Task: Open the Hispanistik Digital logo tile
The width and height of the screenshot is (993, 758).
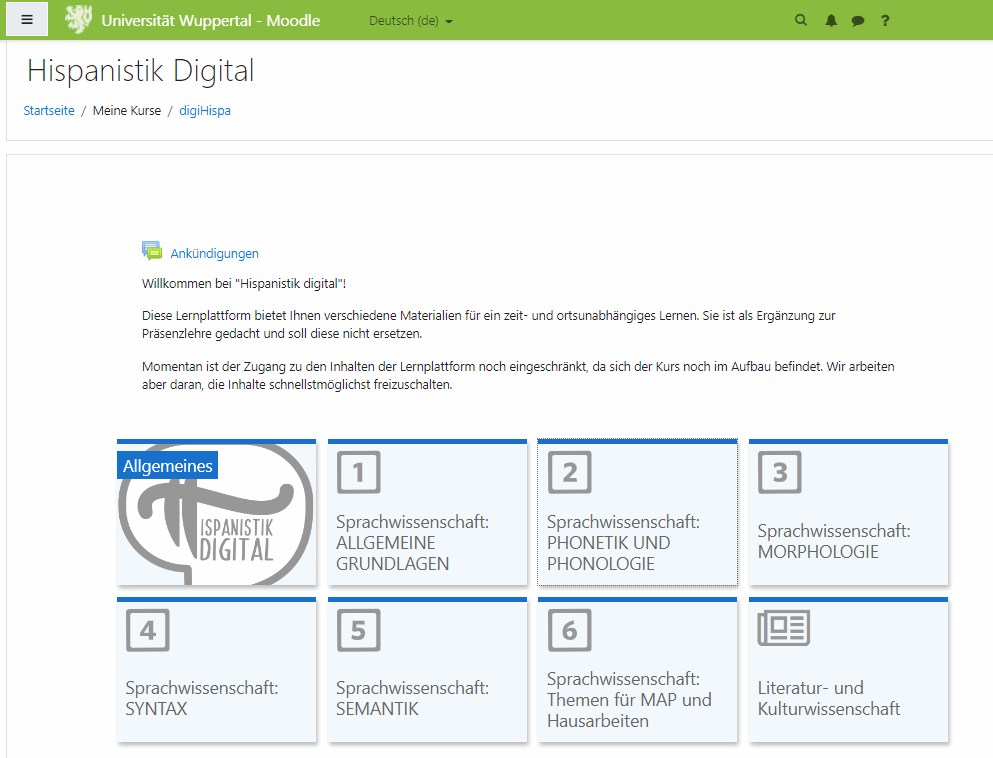Action: coord(217,513)
